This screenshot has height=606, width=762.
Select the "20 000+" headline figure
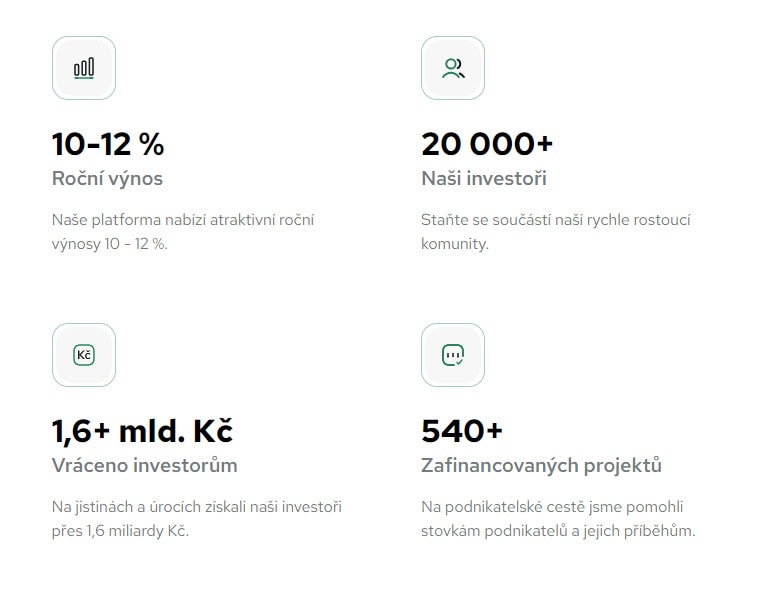coord(487,144)
